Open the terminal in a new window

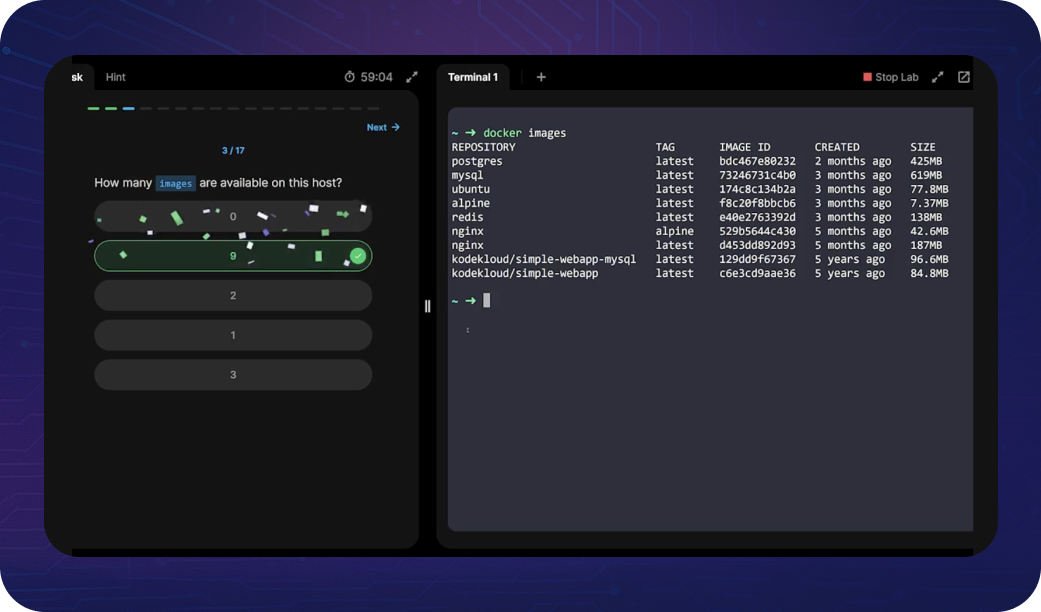964,77
